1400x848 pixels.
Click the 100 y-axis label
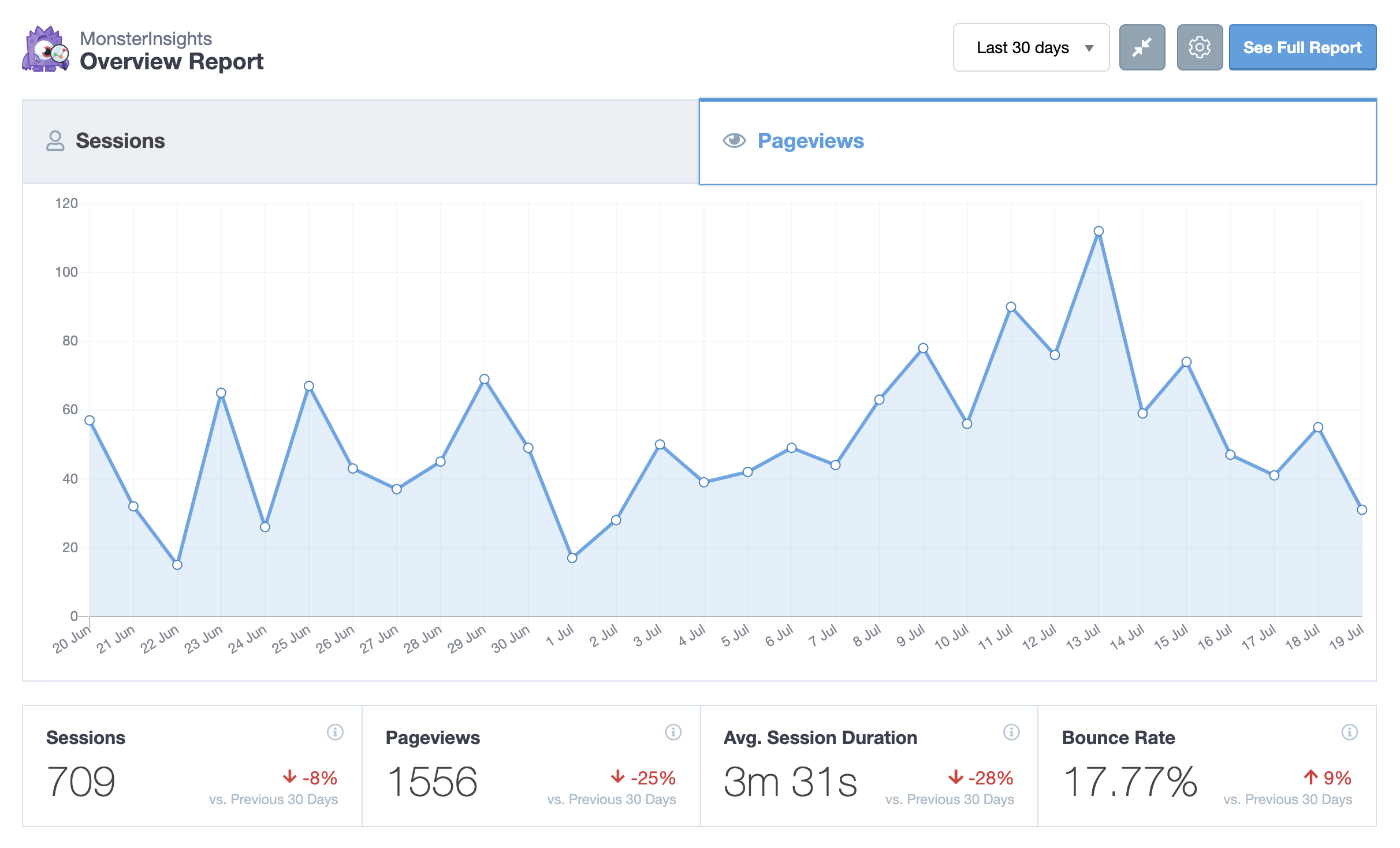[x=66, y=272]
